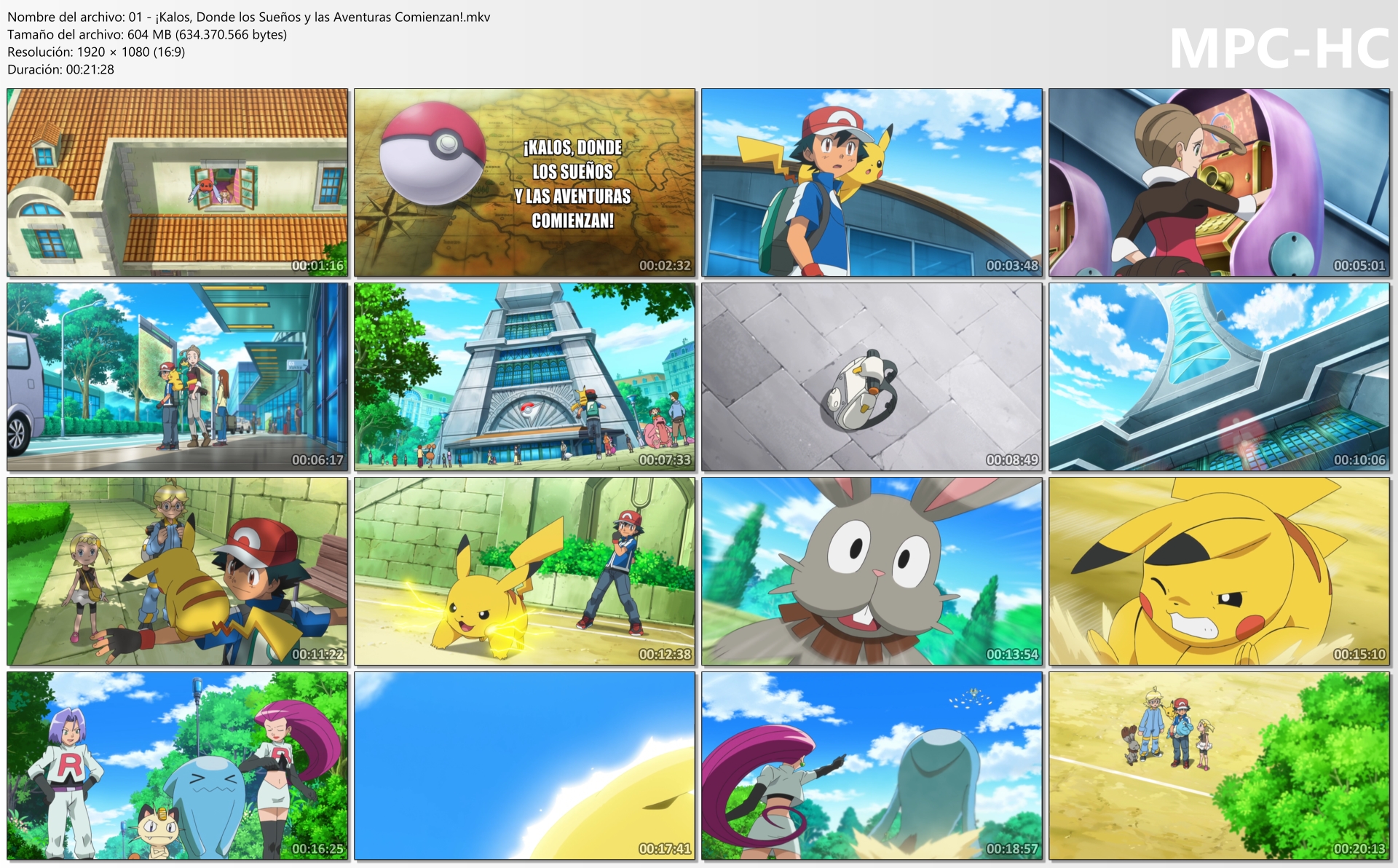The image size is (1398, 868).
Task: Click the timestamp 00:16:25
Action: pos(317,849)
